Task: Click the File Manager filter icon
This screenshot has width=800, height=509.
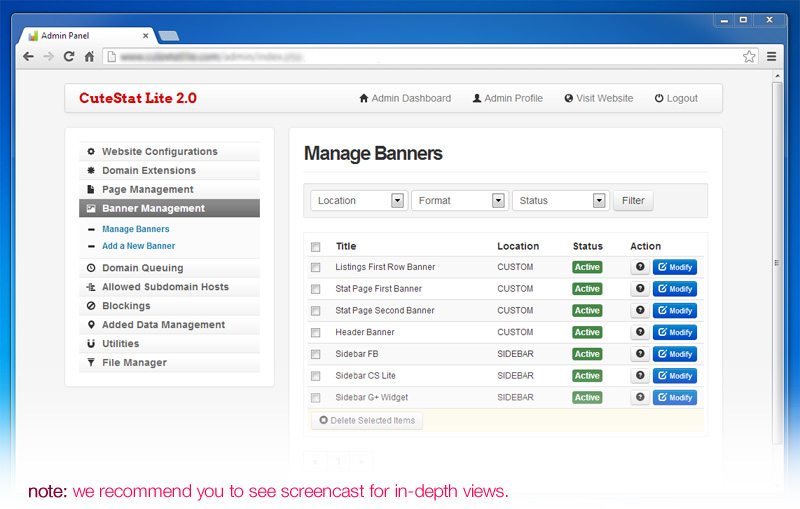Action: (91, 362)
